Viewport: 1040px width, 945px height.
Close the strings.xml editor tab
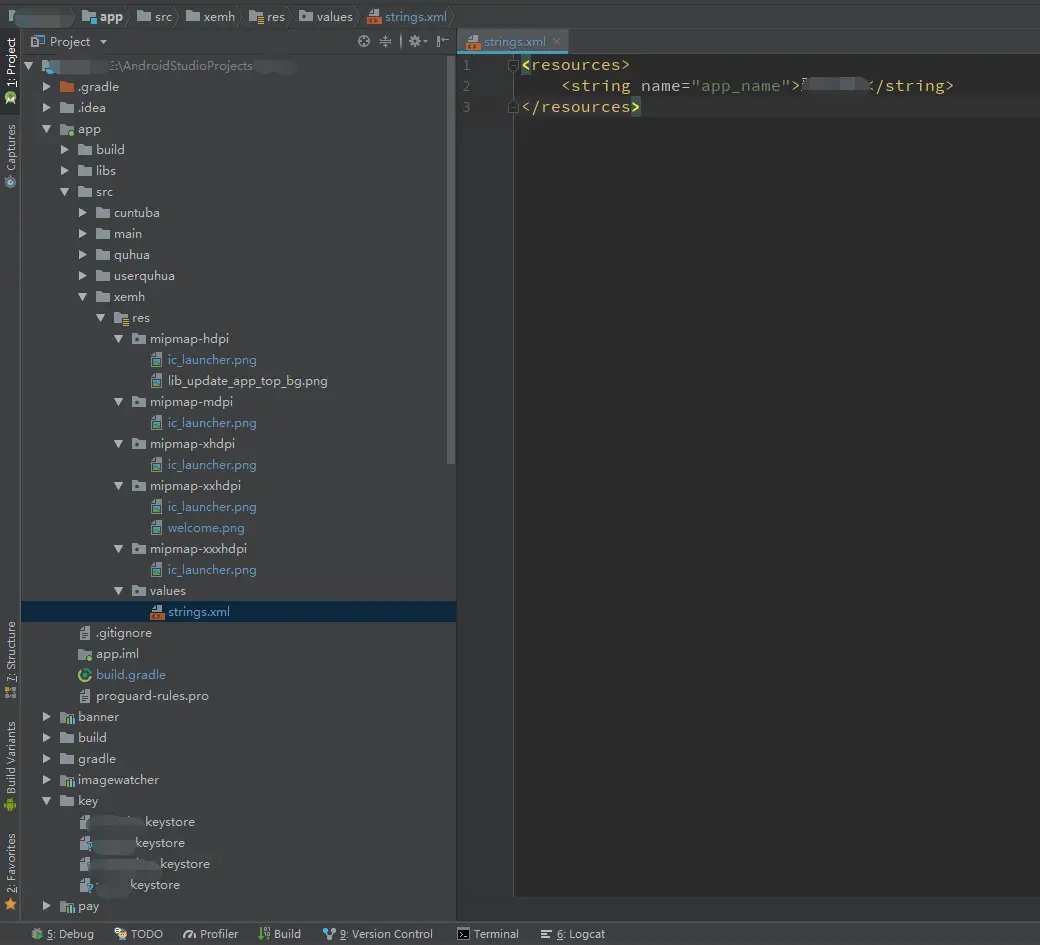point(556,41)
